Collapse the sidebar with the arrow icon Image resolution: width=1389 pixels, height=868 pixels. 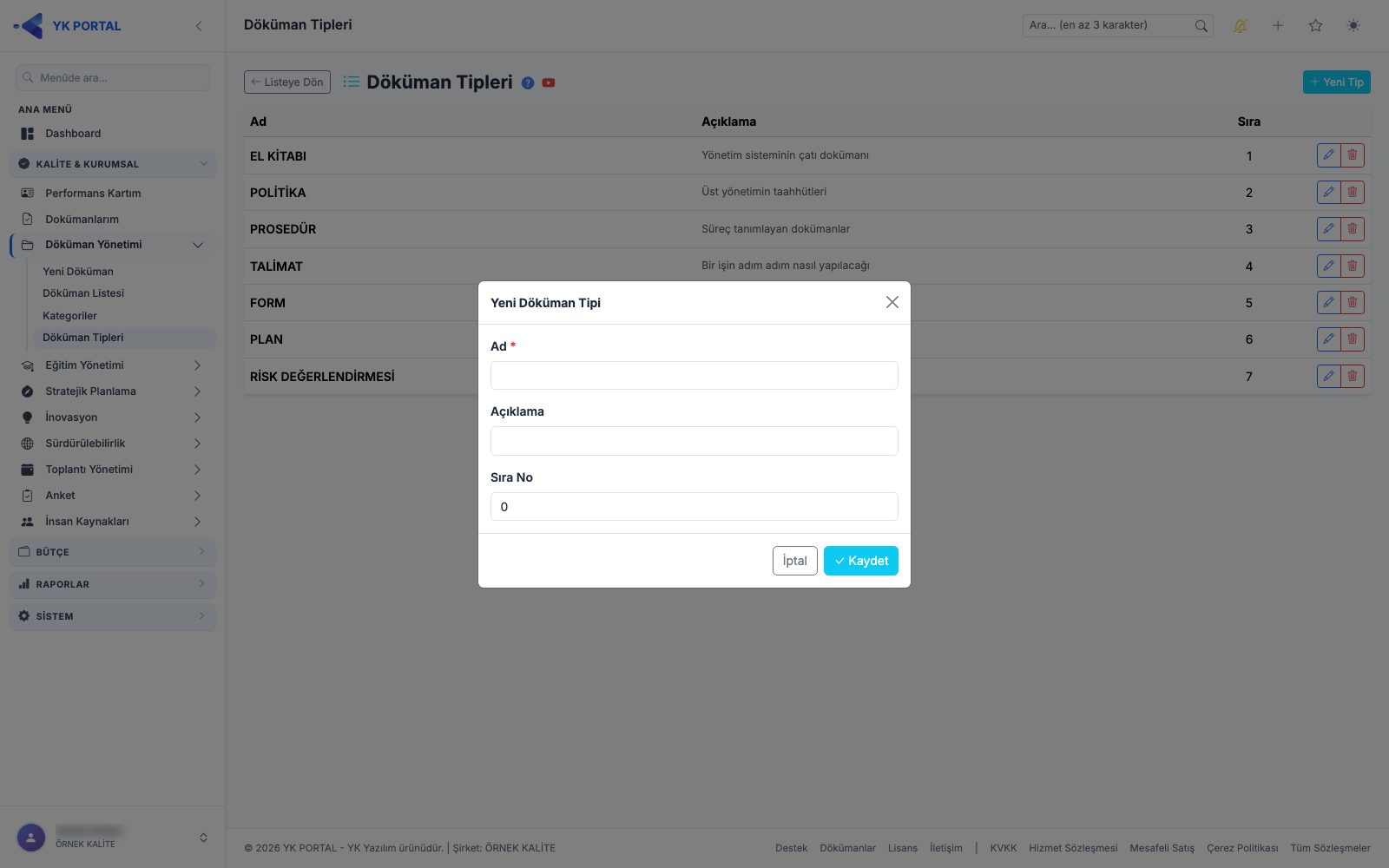click(x=199, y=26)
